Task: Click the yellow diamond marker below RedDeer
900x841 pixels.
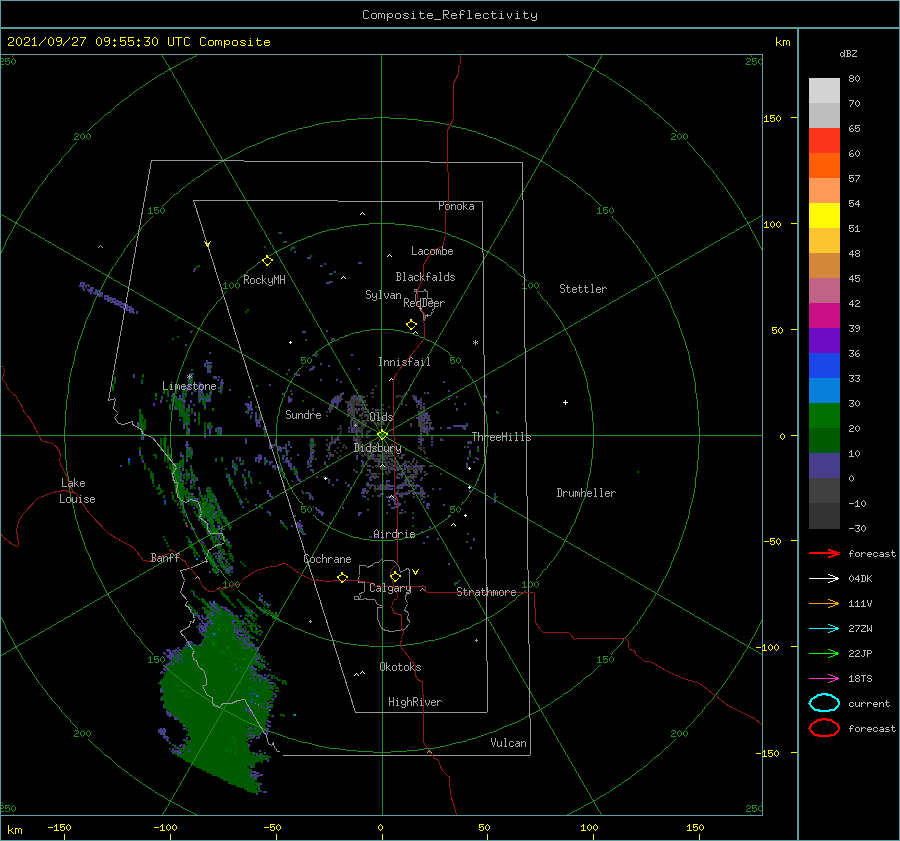Action: pyautogui.click(x=411, y=325)
